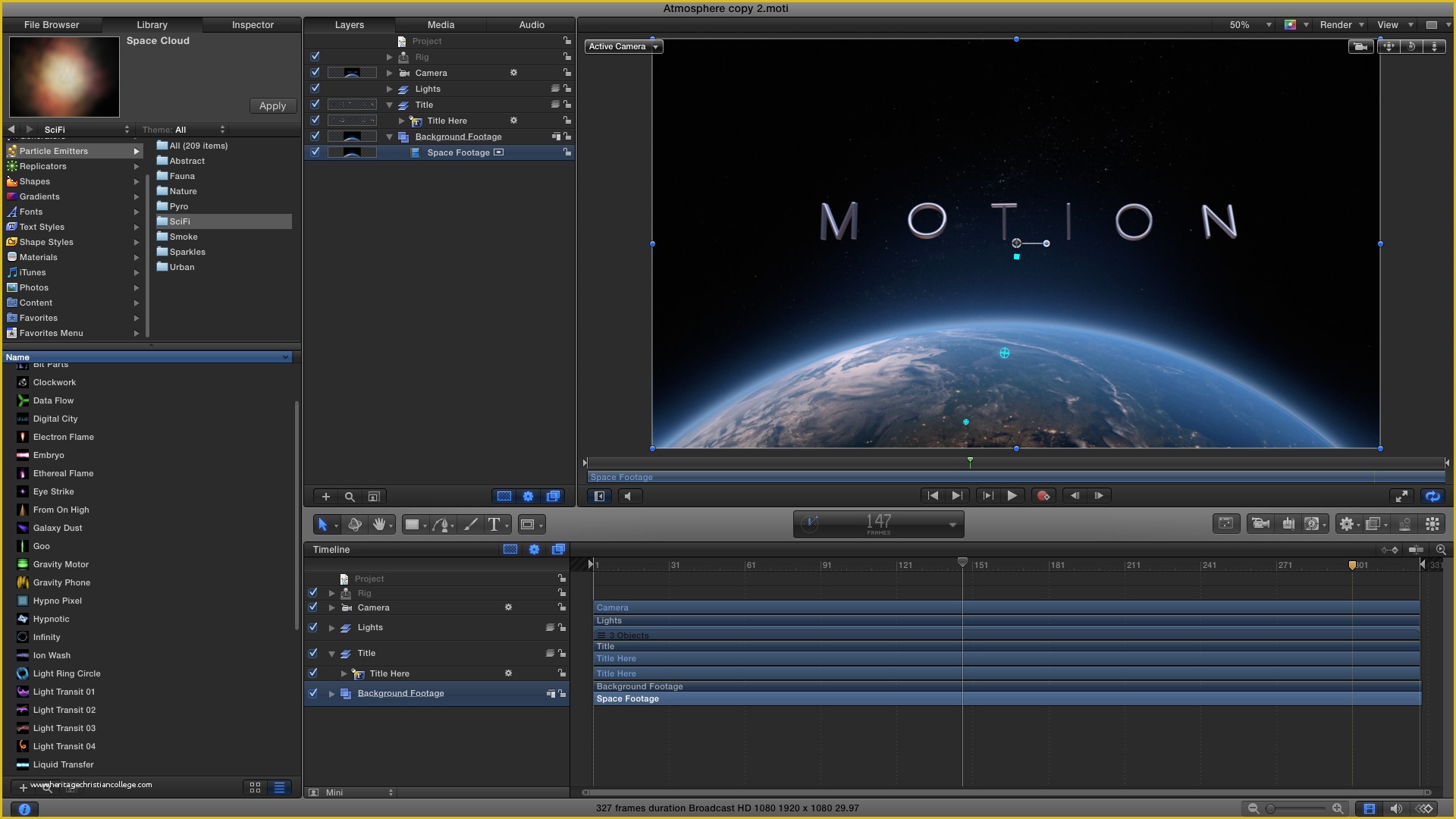Click the render button in top bar
The image size is (1456, 819).
[1336, 23]
